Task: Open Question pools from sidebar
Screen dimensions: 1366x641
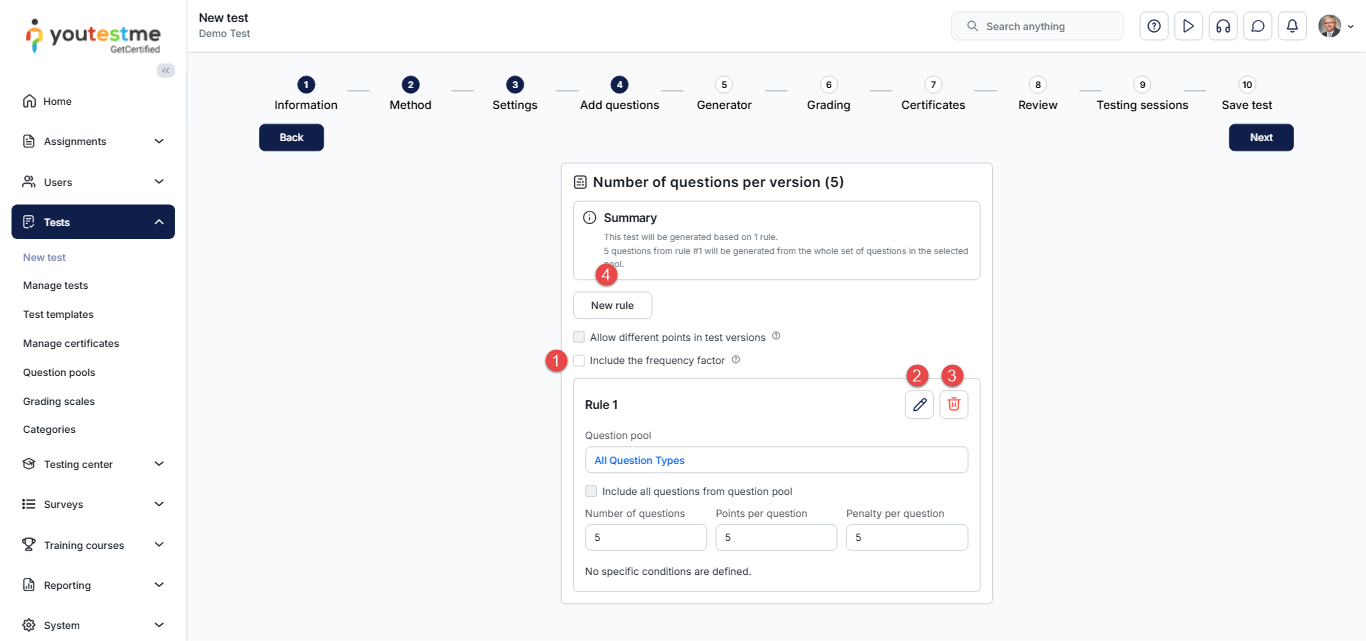Action: (59, 372)
